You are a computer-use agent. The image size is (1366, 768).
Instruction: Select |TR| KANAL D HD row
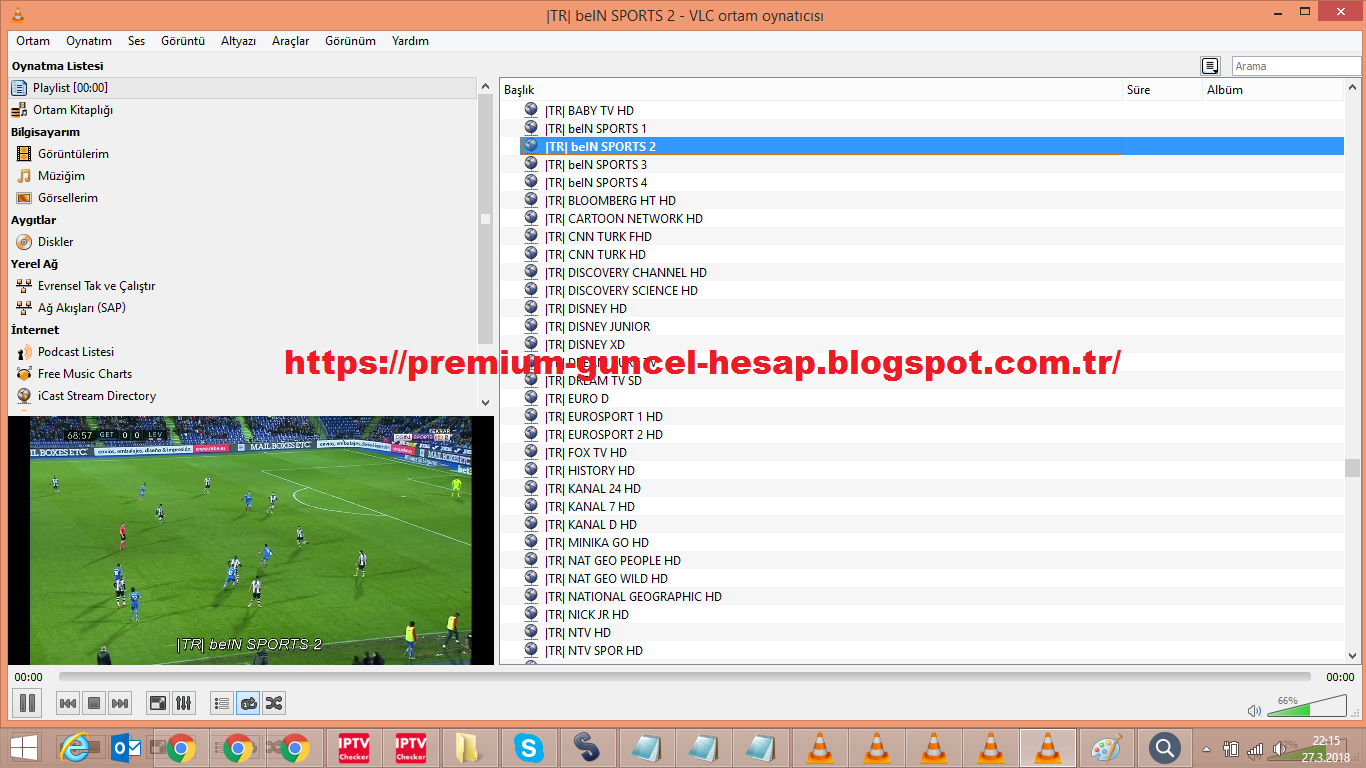tap(922, 524)
